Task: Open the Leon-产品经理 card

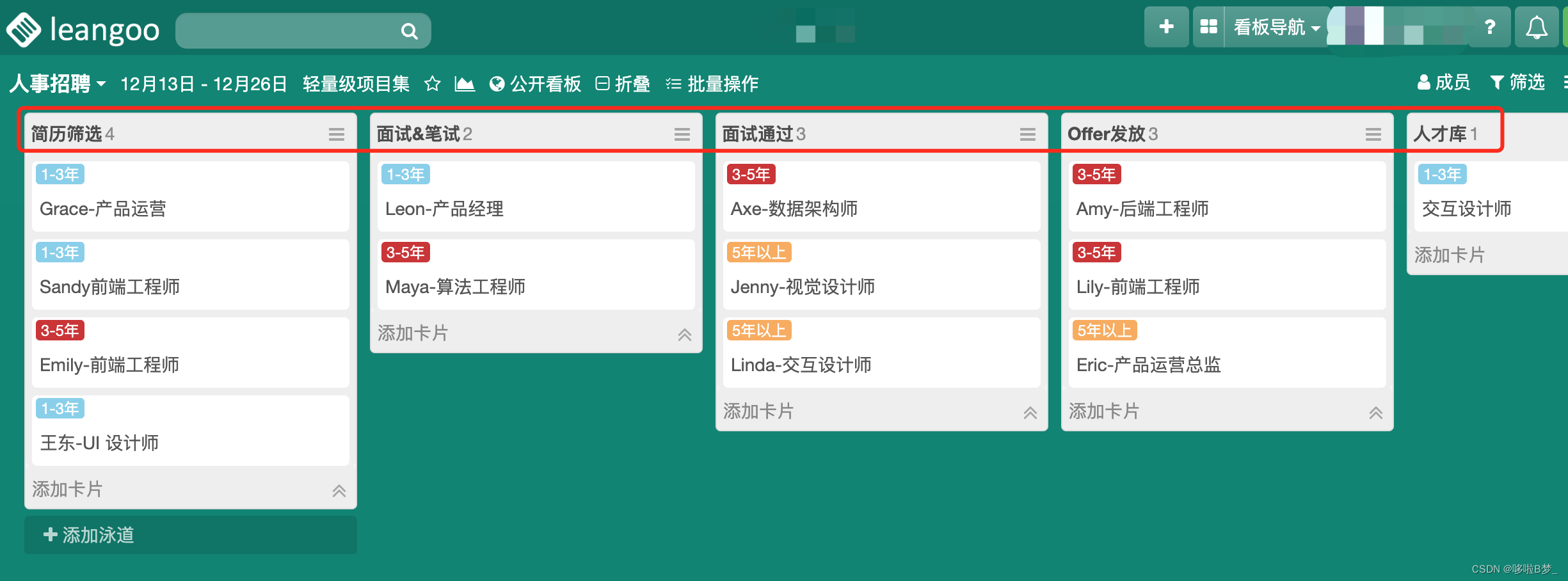Action: point(536,196)
